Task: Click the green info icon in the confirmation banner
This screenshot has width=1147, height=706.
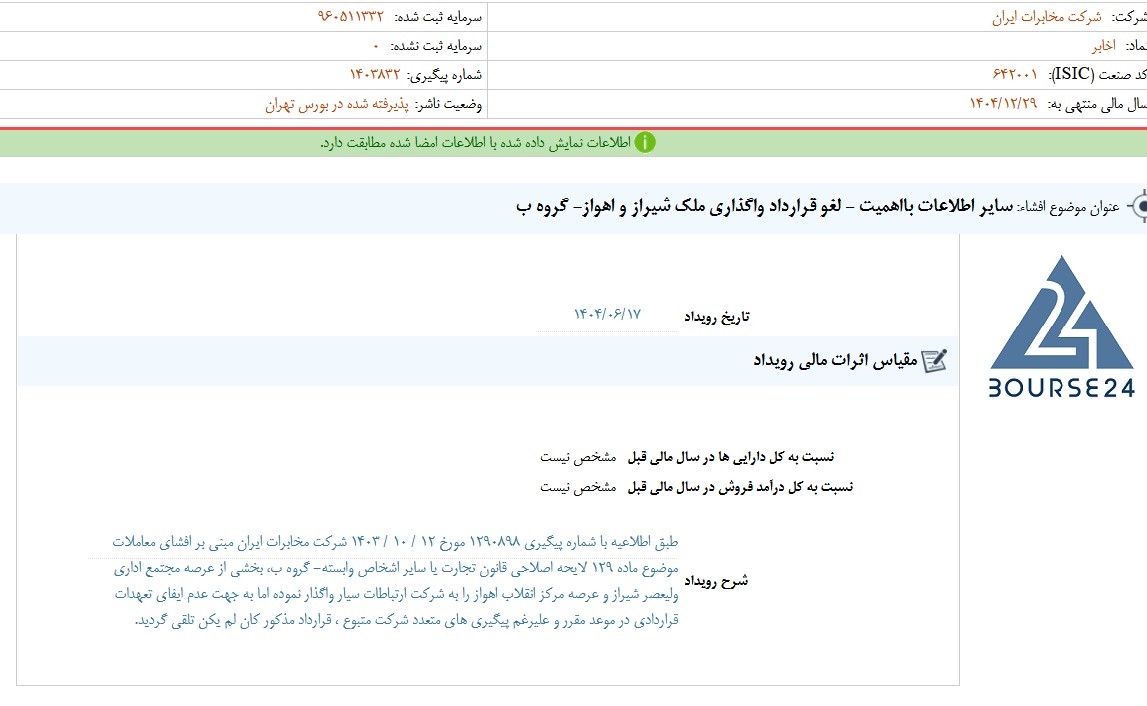Action: pyautogui.click(x=644, y=143)
